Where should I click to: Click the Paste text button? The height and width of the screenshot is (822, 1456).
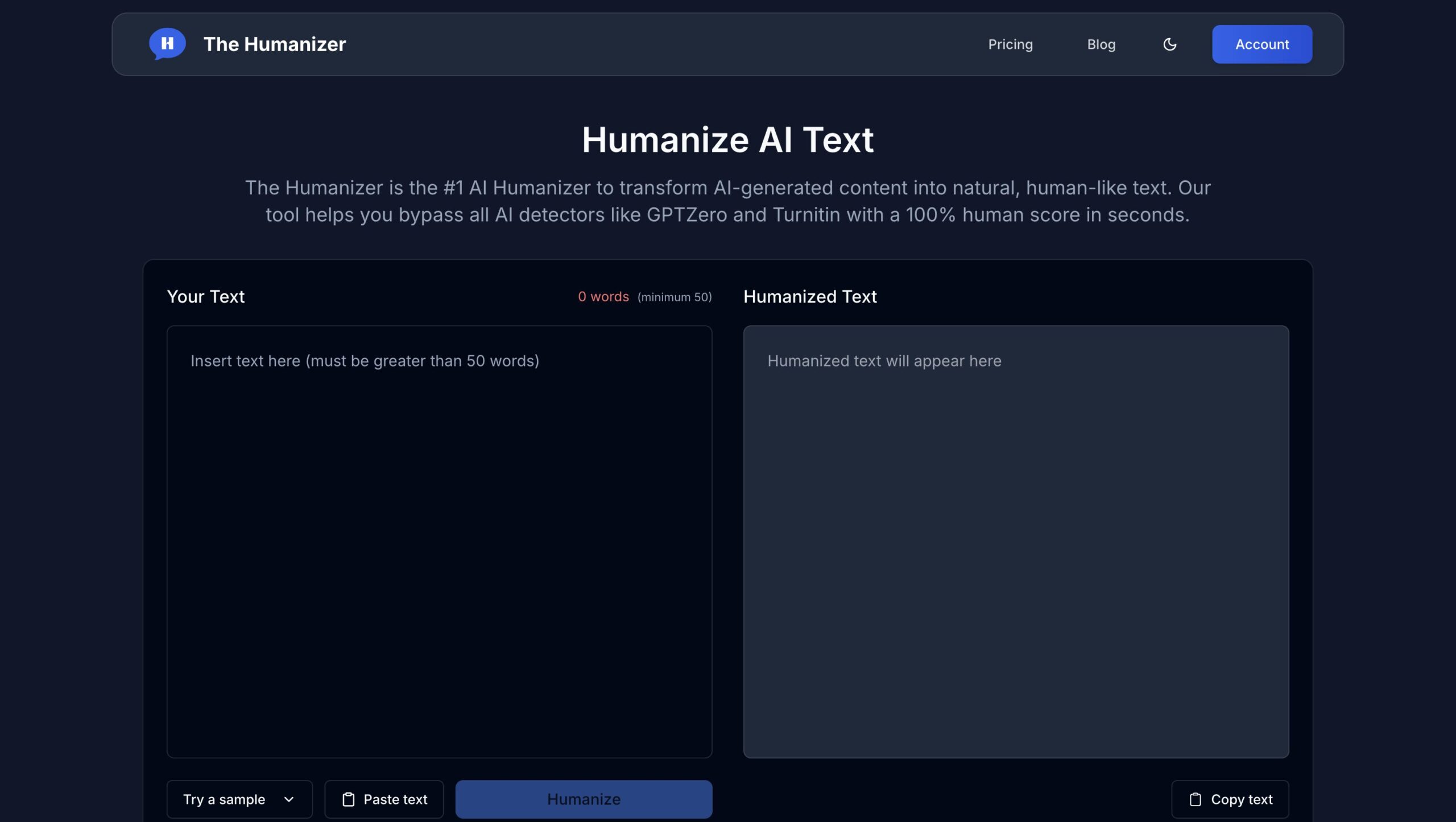pyautogui.click(x=384, y=799)
